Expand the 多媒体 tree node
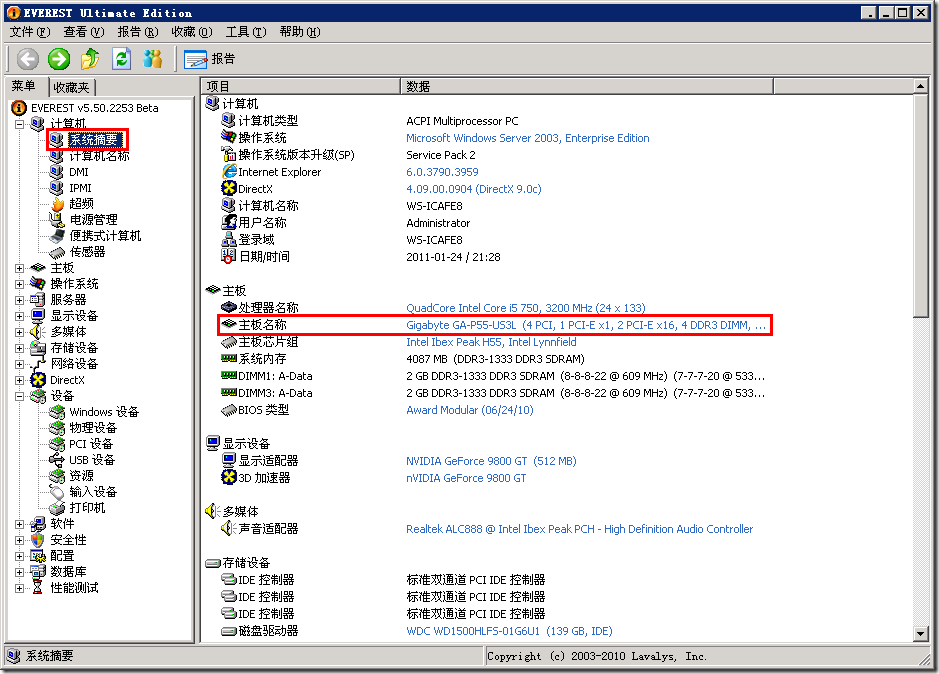939x674 pixels. coord(20,332)
